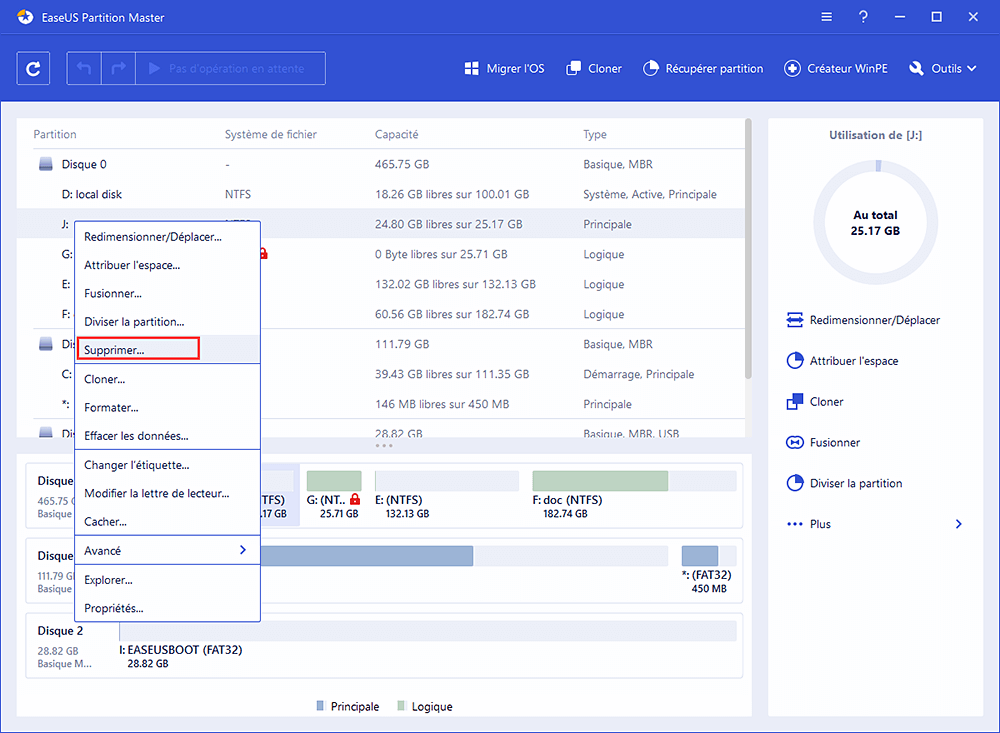Choose Redimensionner/Déplacer in the context menu

[167, 237]
